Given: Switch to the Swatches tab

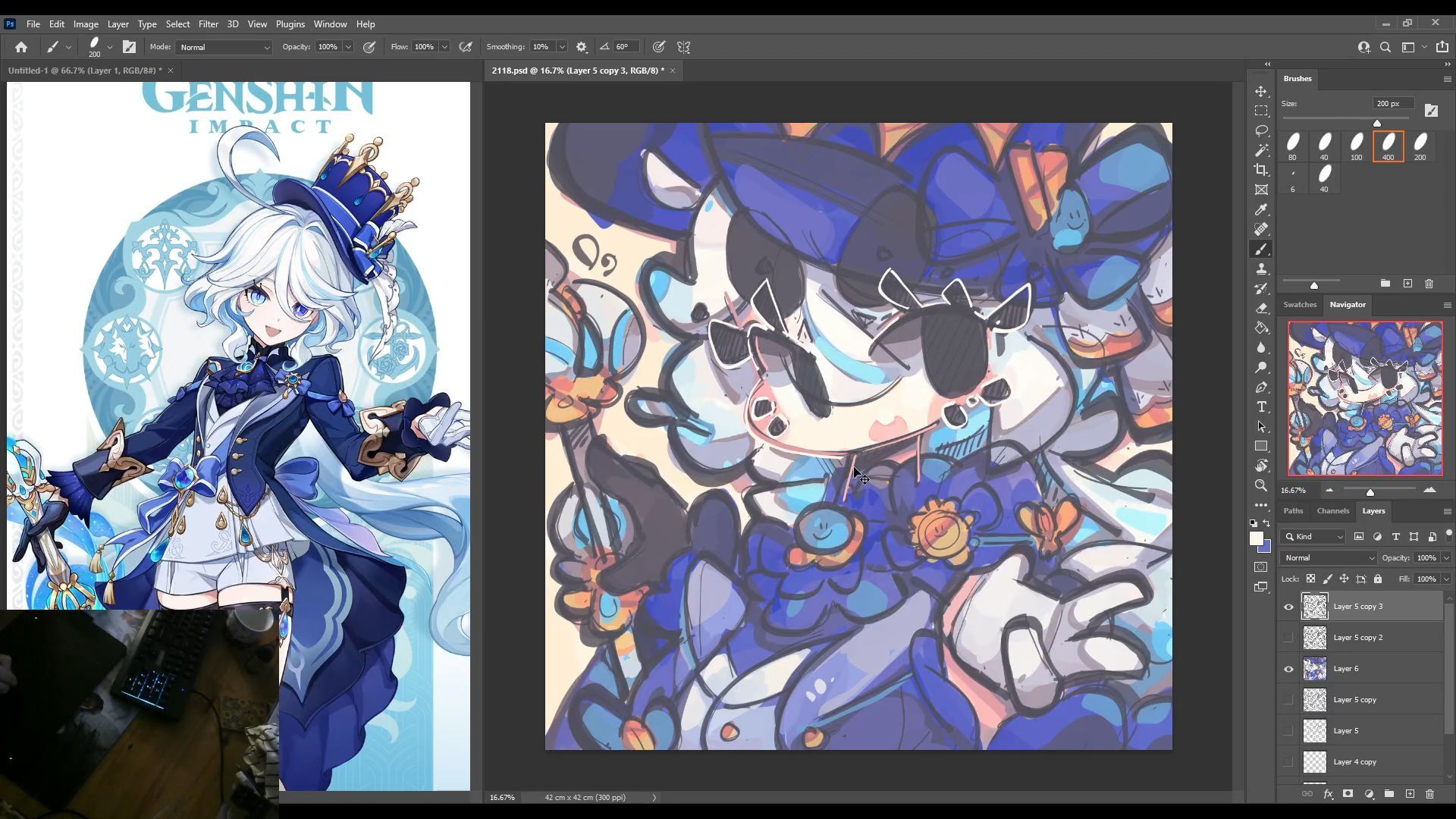Looking at the screenshot, I should click(1300, 304).
